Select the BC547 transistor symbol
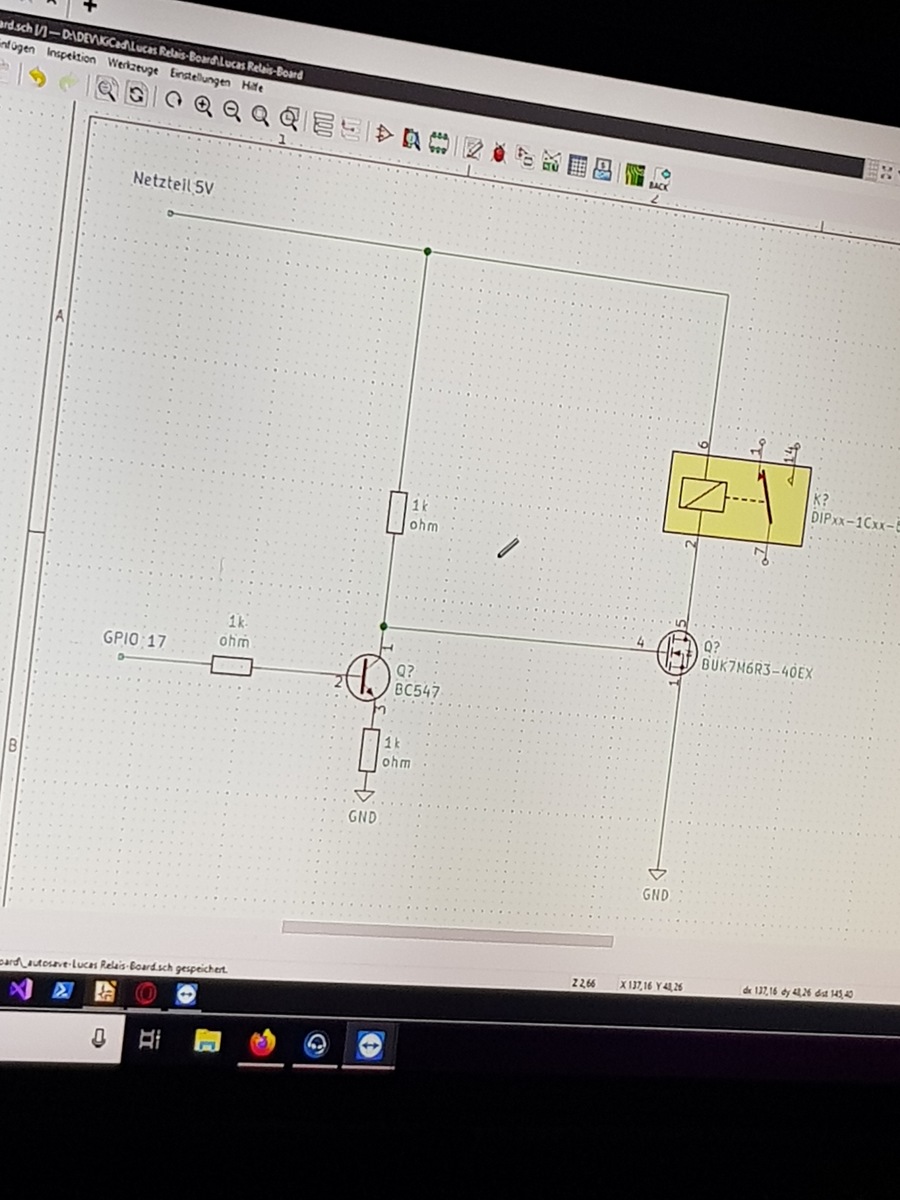This screenshot has height=1200, width=900. click(x=367, y=677)
